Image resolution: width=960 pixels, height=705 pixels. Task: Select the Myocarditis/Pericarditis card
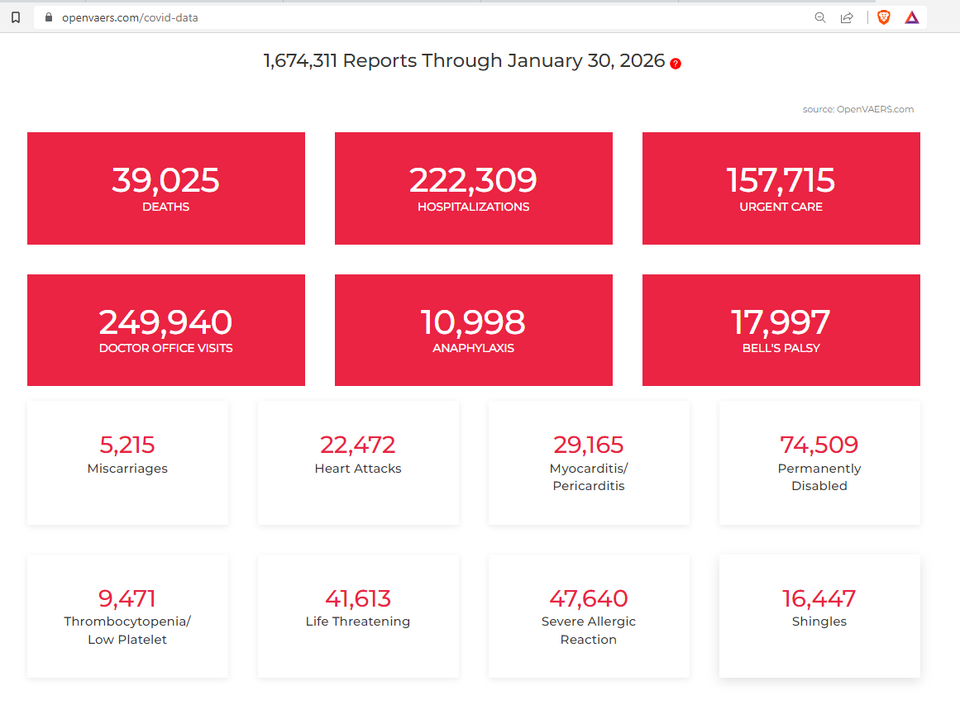pyautogui.click(x=588, y=462)
